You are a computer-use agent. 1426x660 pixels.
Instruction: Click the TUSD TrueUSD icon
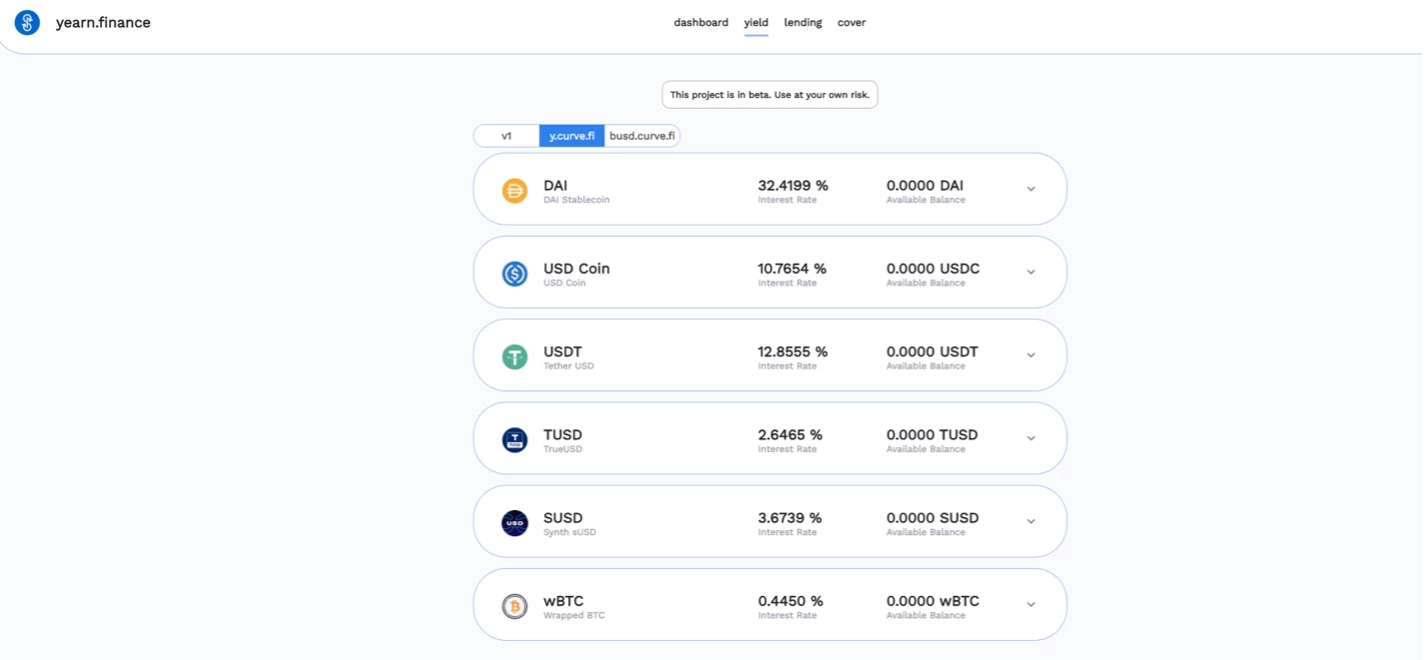(515, 439)
